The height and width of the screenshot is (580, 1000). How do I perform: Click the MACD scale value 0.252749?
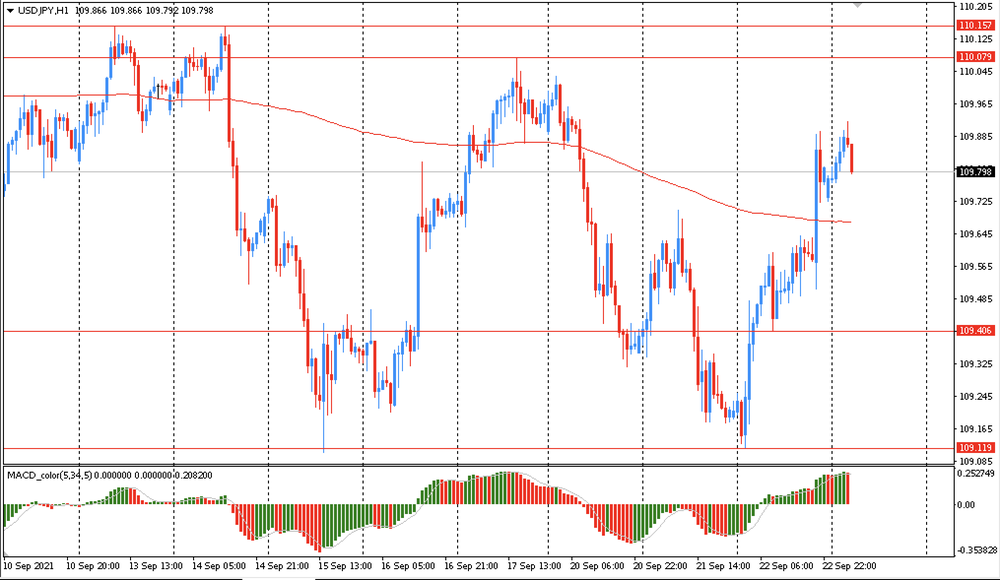click(976, 473)
